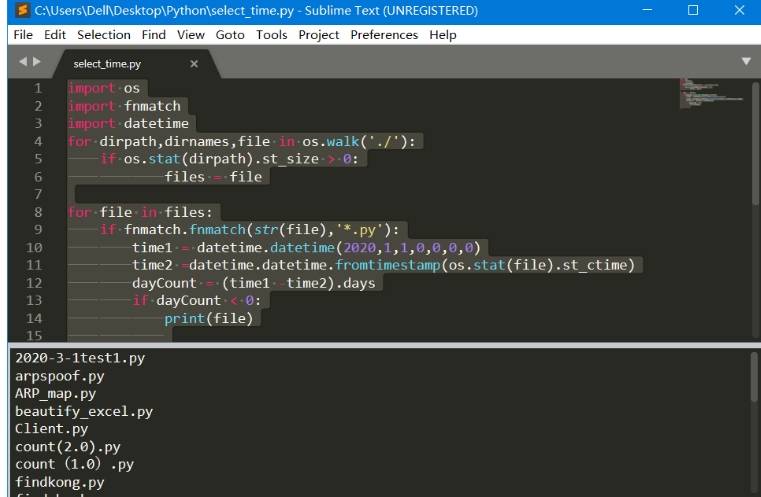Click 'fromtimestamp' on line 11
Image resolution: width=761 pixels, height=497 pixels.
point(388,265)
